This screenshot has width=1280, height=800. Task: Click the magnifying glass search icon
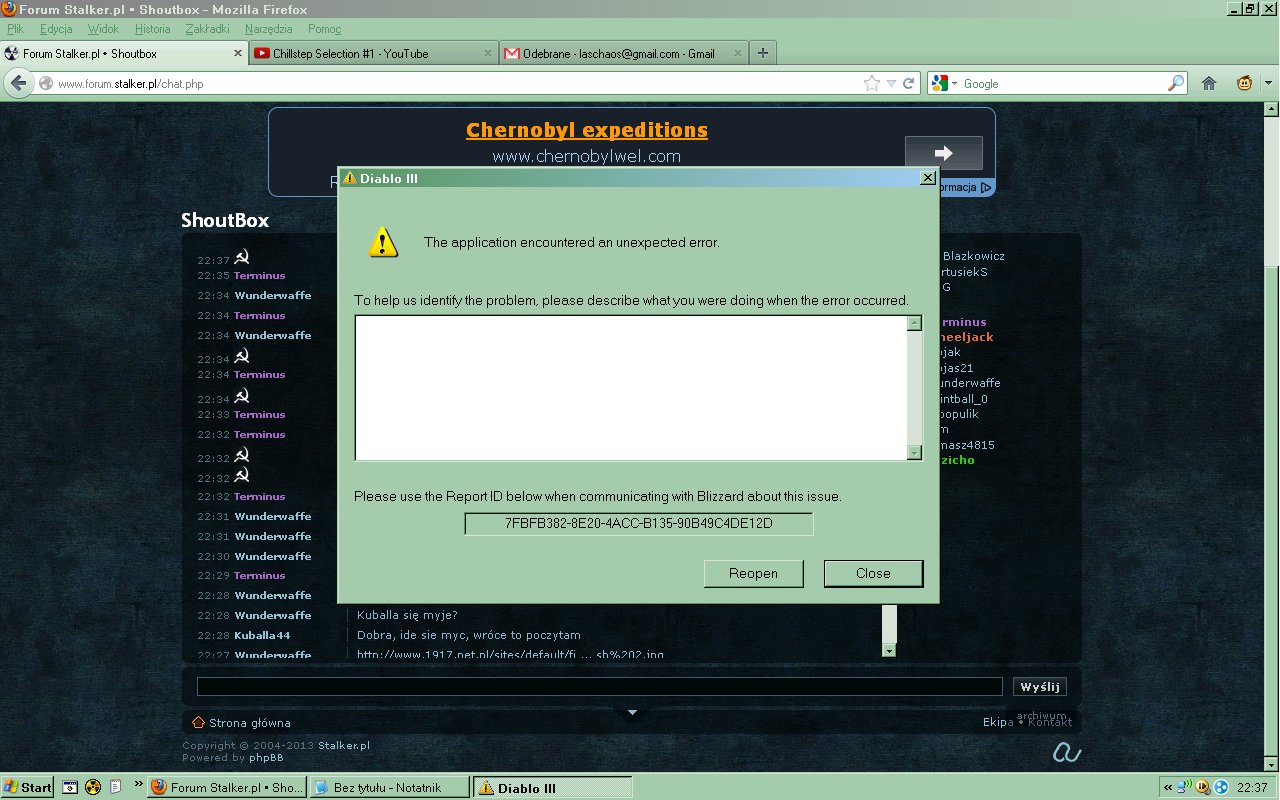tap(1176, 84)
